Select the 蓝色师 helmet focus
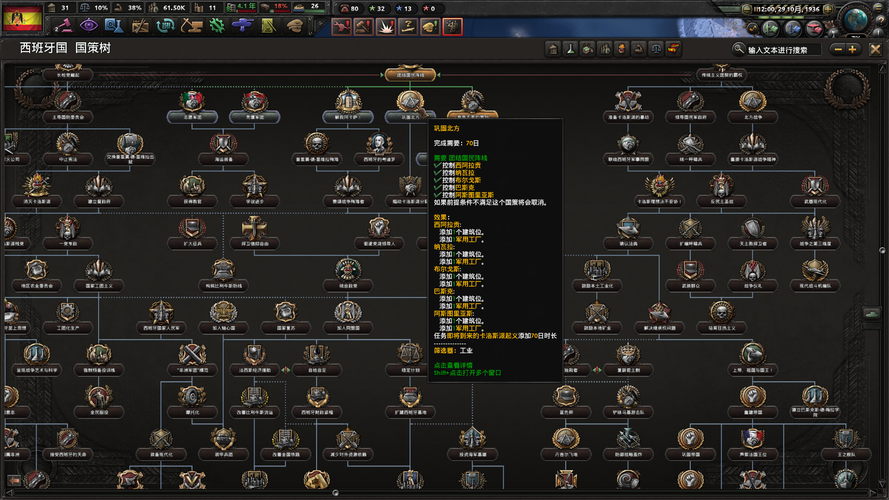 (x=566, y=402)
